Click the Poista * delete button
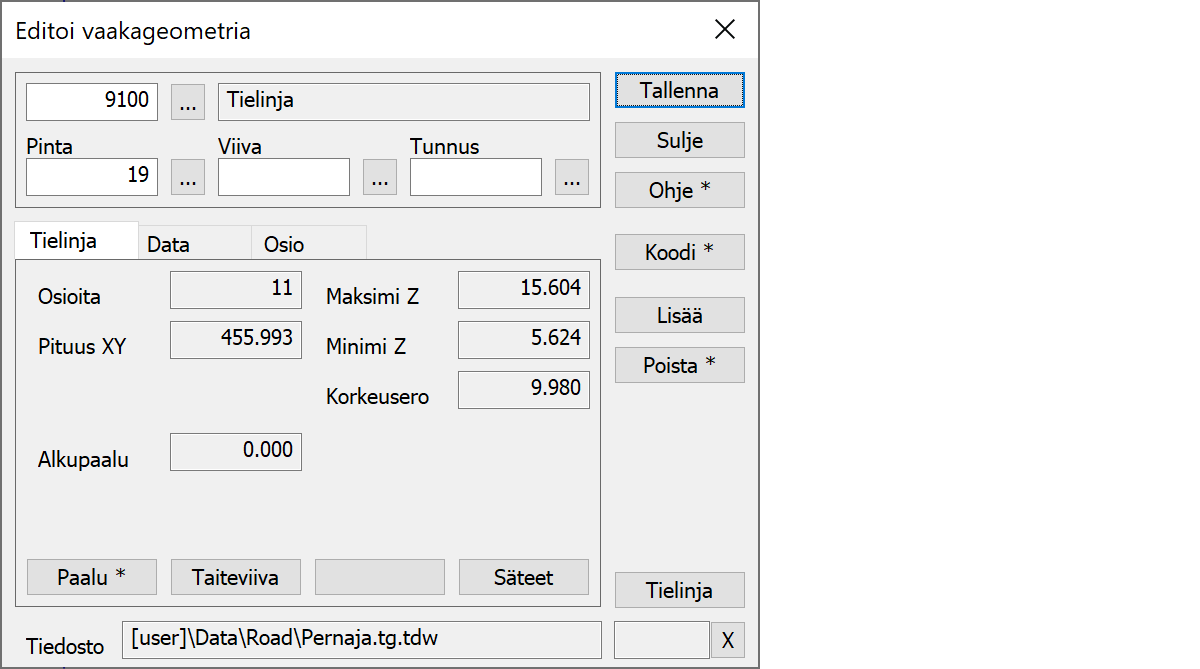The height and width of the screenshot is (669, 1200). pos(679,365)
